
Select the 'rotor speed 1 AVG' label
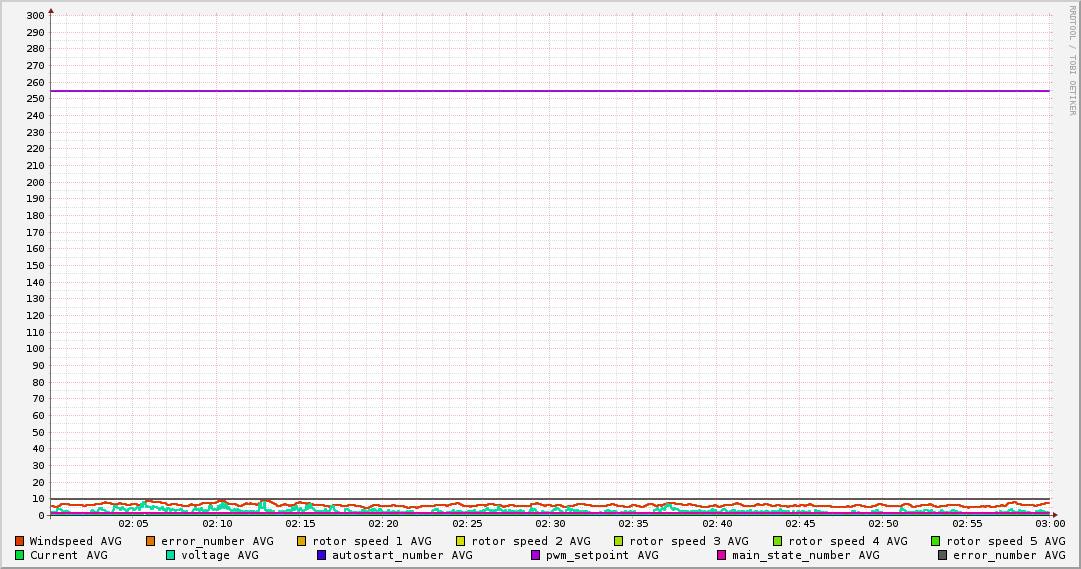click(x=372, y=541)
